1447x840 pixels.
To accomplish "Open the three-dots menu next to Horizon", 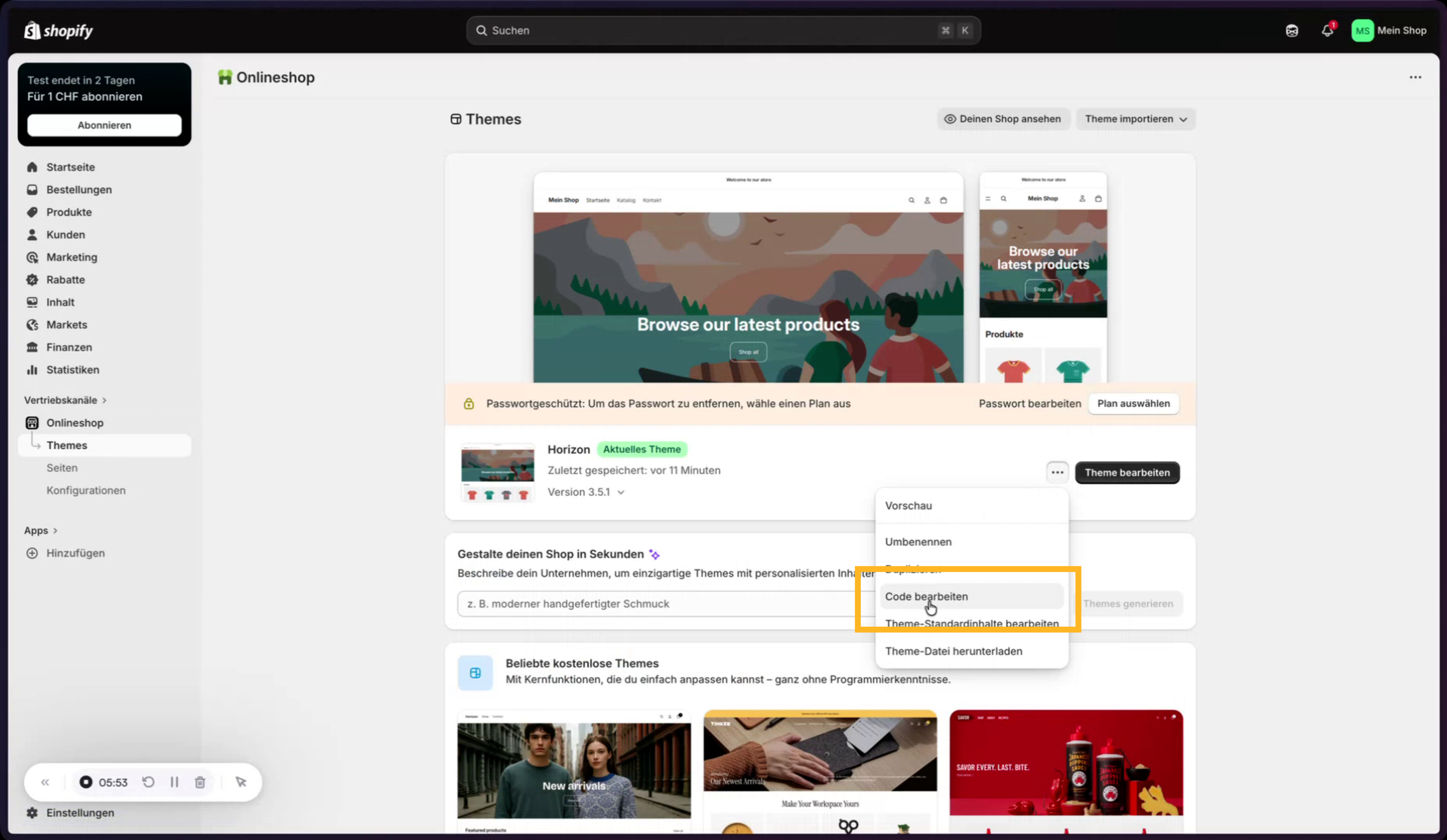I will coord(1057,472).
